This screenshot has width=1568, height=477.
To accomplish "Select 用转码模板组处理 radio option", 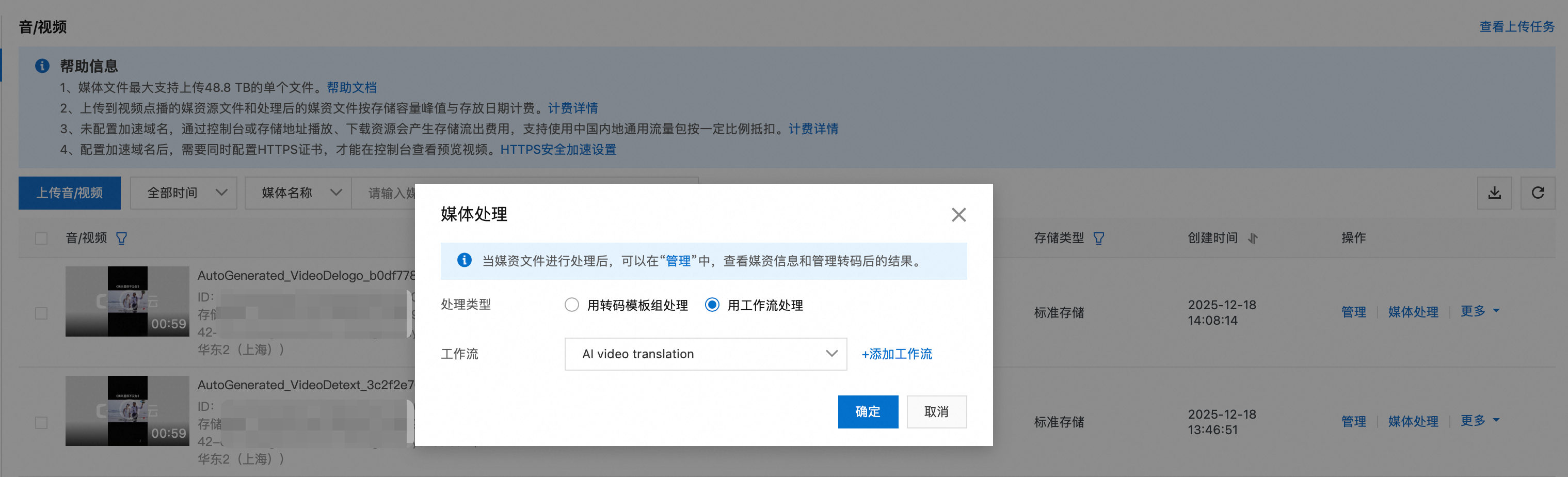I will pyautogui.click(x=571, y=305).
